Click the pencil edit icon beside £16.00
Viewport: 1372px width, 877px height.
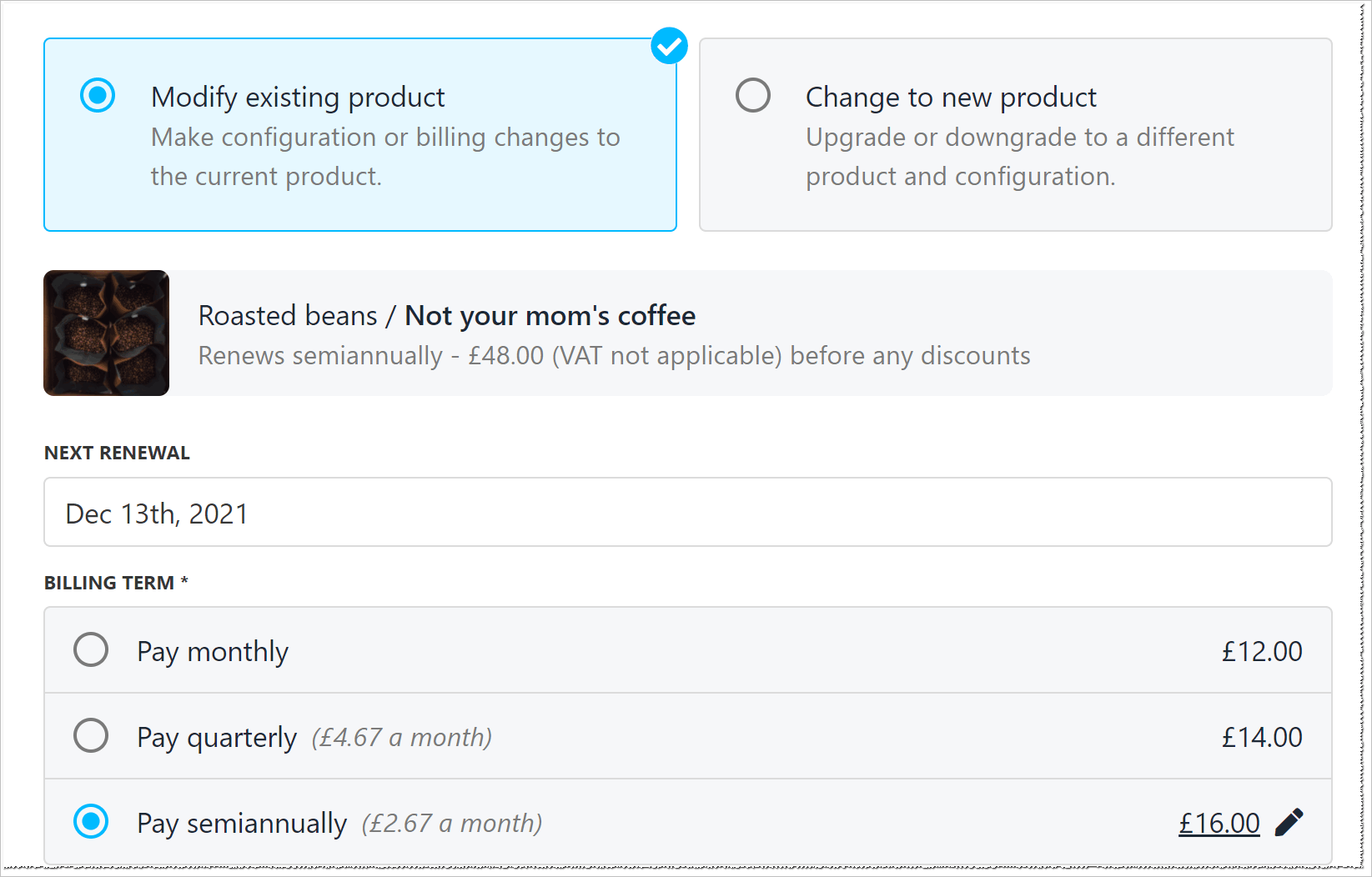[x=1289, y=822]
